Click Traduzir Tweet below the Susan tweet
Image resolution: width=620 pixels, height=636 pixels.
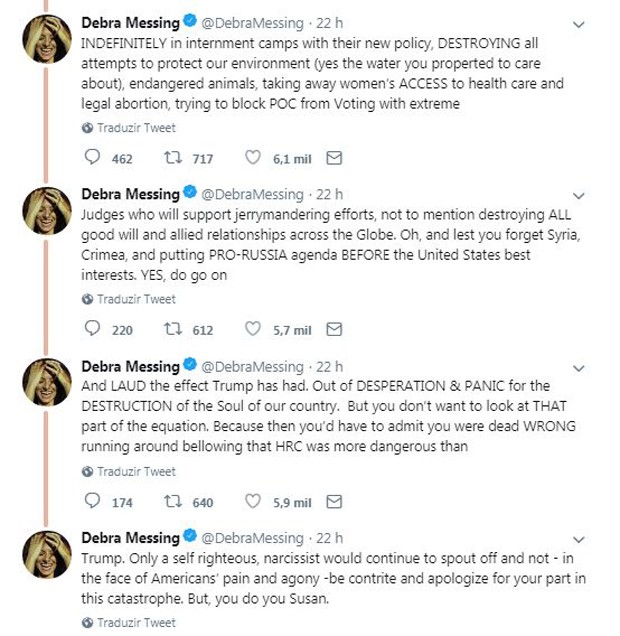coord(129,623)
